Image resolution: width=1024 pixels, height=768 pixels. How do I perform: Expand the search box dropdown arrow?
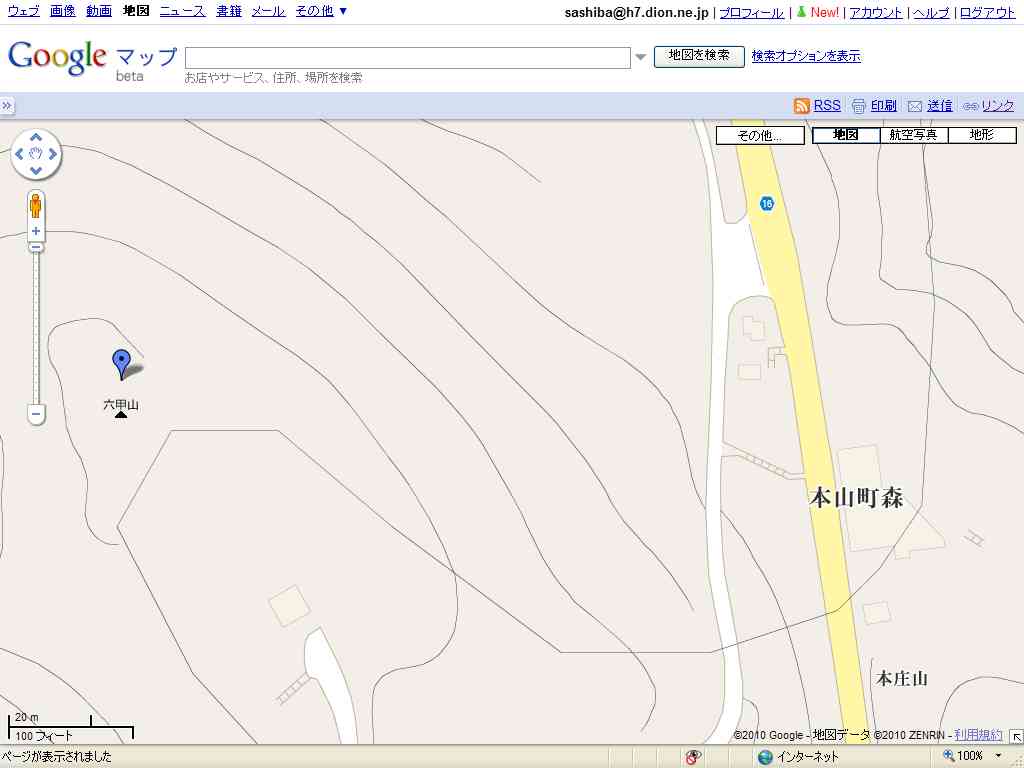point(641,58)
